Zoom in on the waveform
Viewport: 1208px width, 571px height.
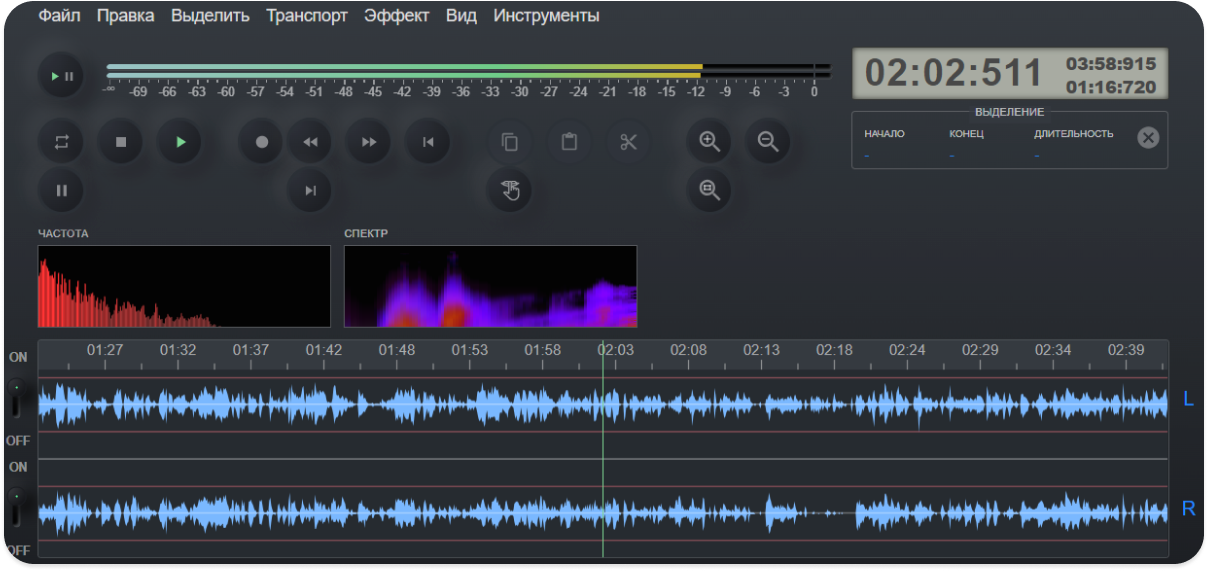[x=710, y=142]
